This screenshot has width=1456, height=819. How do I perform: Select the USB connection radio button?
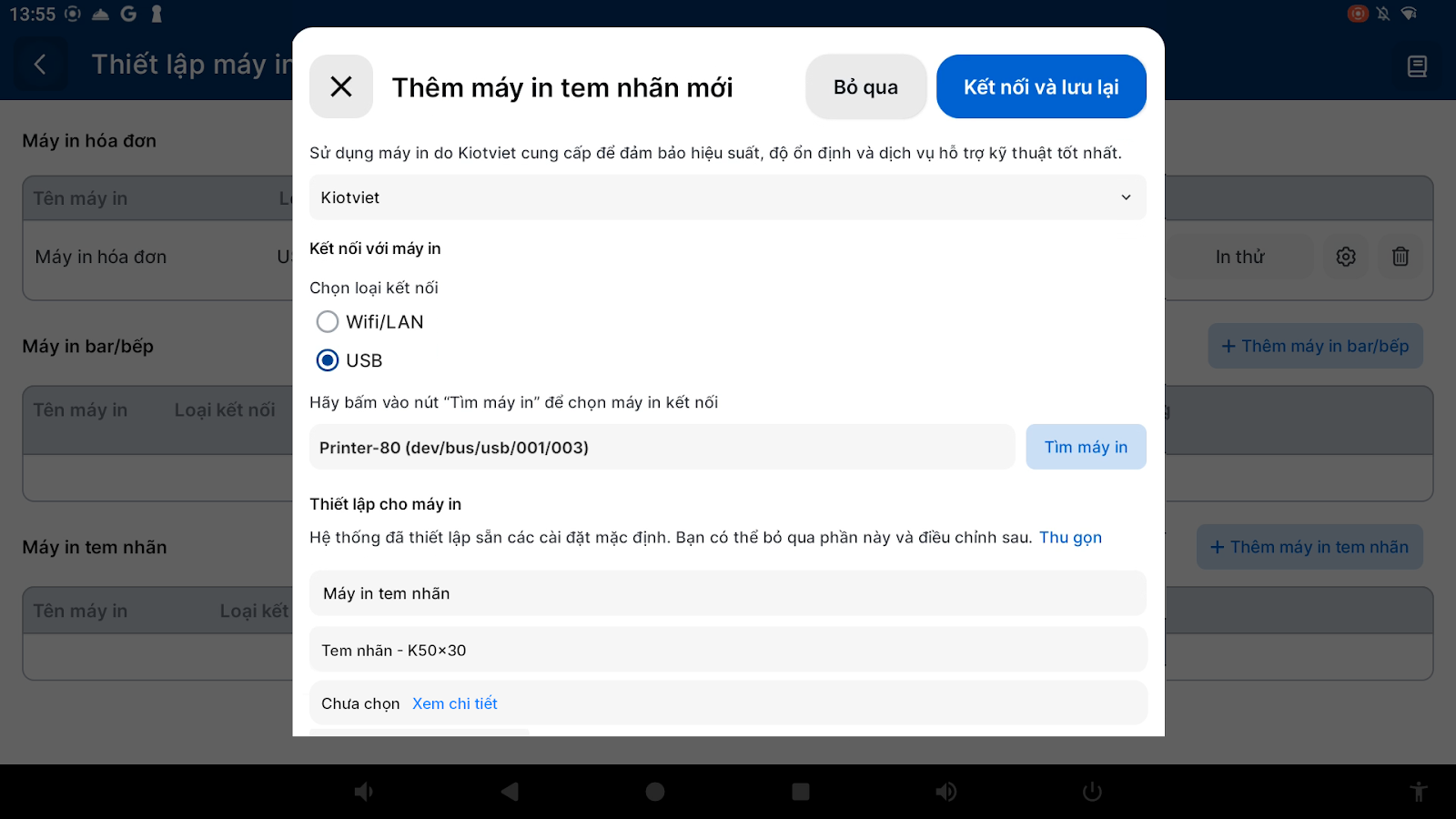328,360
